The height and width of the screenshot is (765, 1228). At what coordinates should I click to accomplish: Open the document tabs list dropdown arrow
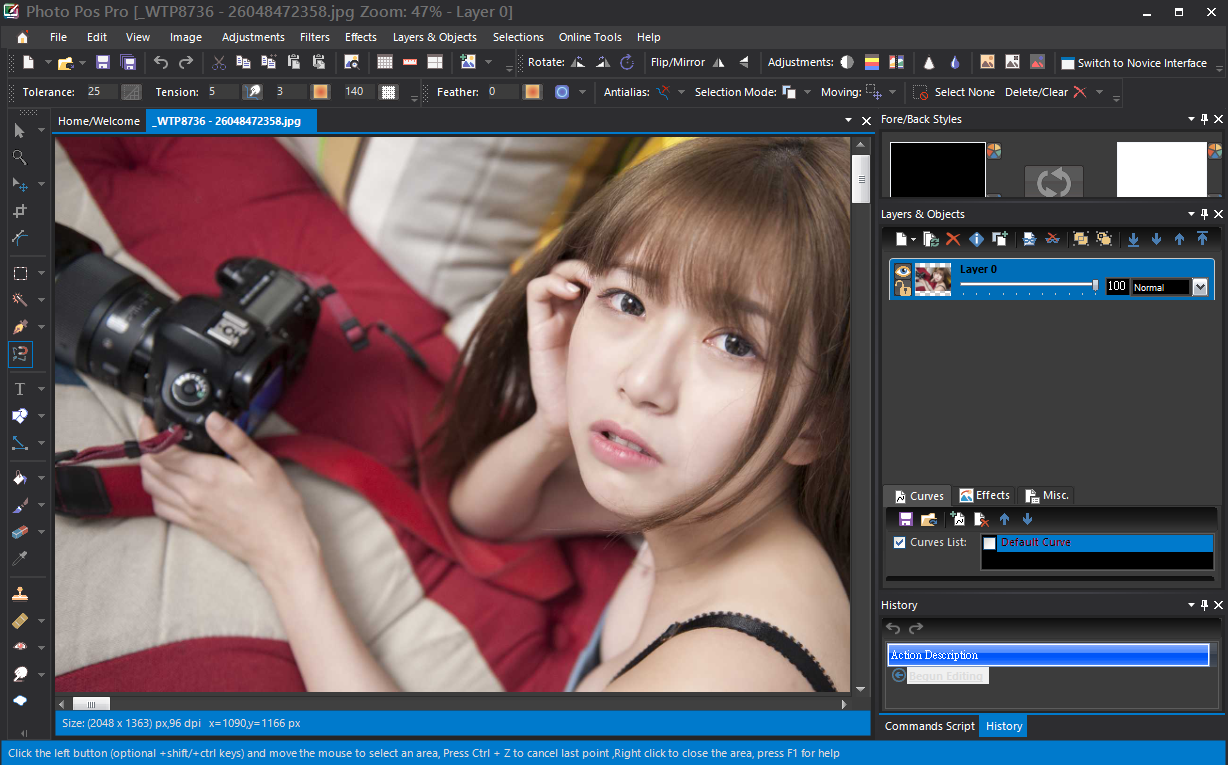click(848, 120)
